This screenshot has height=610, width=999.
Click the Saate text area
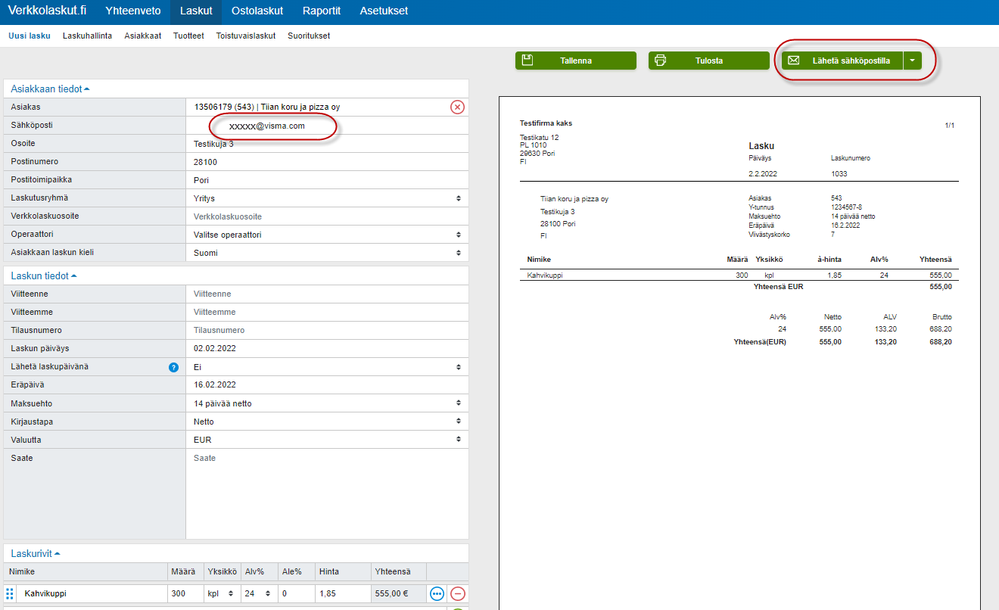click(x=327, y=495)
